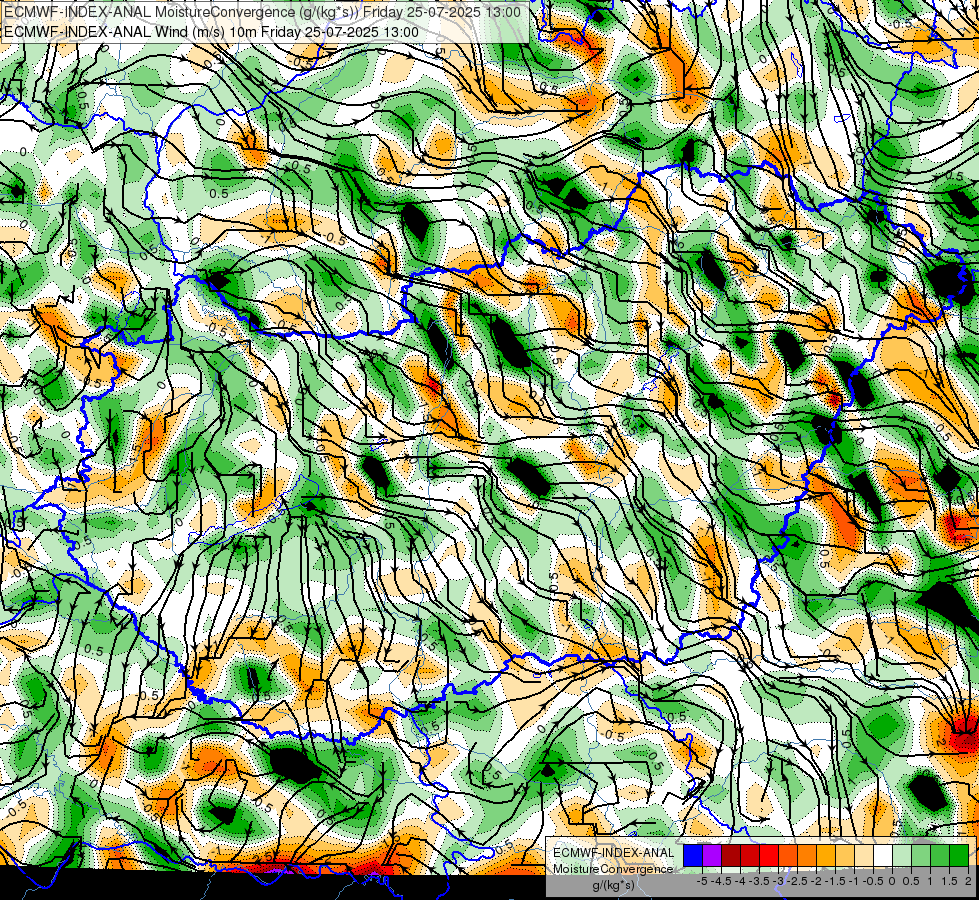Viewport: 979px width, 900px height.
Task: Click the legend title 'ECMWF-INDEX-ANAL'
Action: click(613, 853)
